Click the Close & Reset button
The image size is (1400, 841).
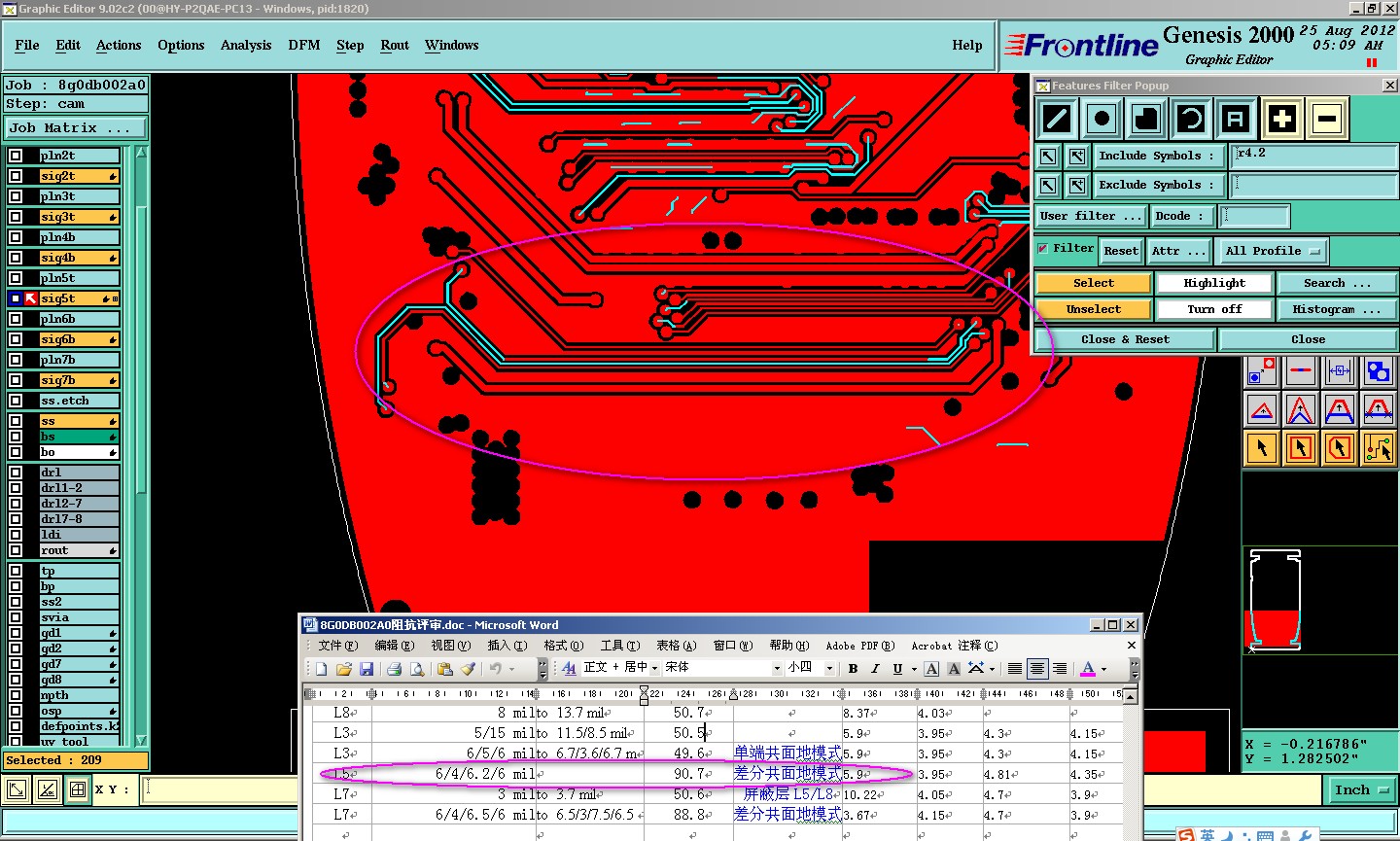[1125, 339]
